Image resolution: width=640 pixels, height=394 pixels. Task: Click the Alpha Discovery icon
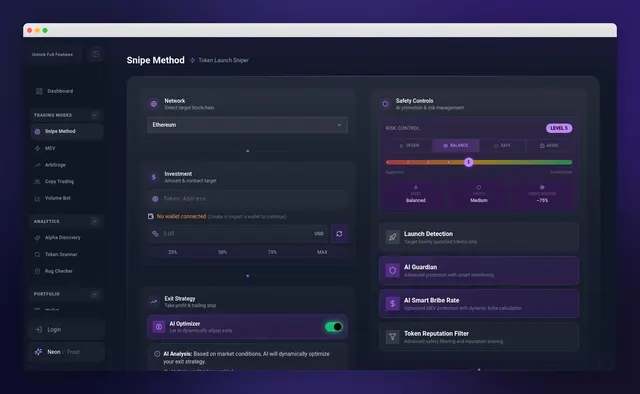pos(38,238)
